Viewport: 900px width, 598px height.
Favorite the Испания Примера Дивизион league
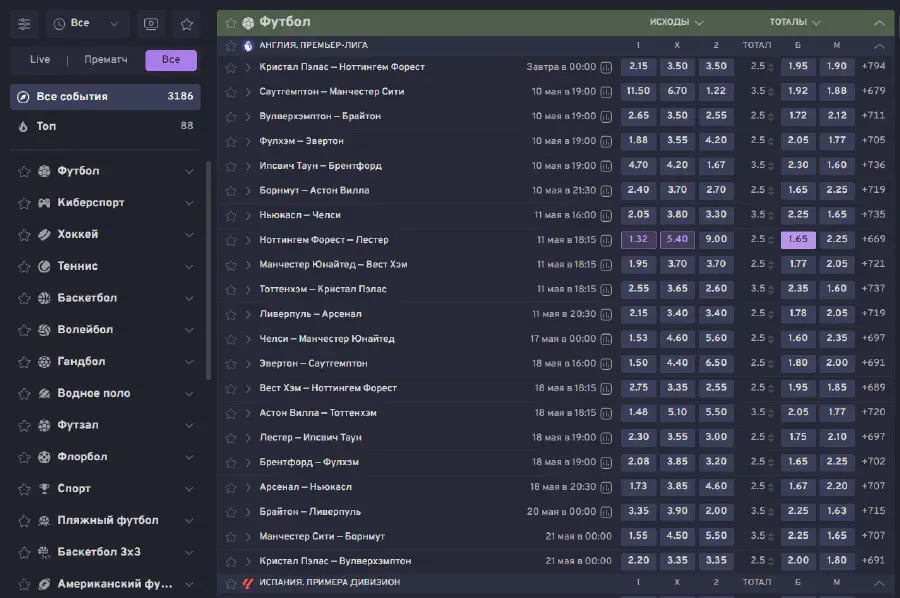pos(231,584)
